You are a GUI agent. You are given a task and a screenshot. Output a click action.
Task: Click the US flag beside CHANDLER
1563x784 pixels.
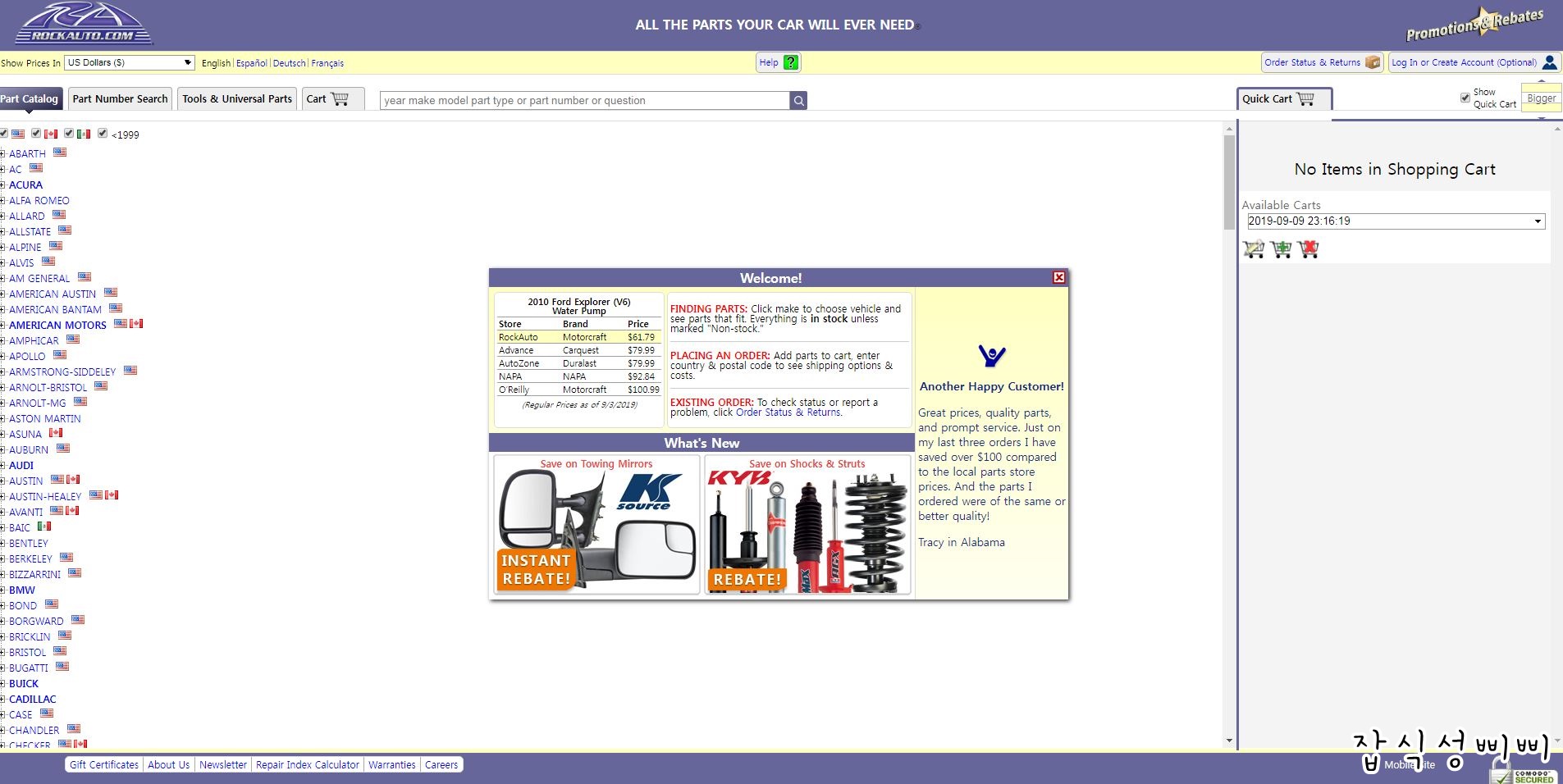pyautogui.click(x=74, y=729)
